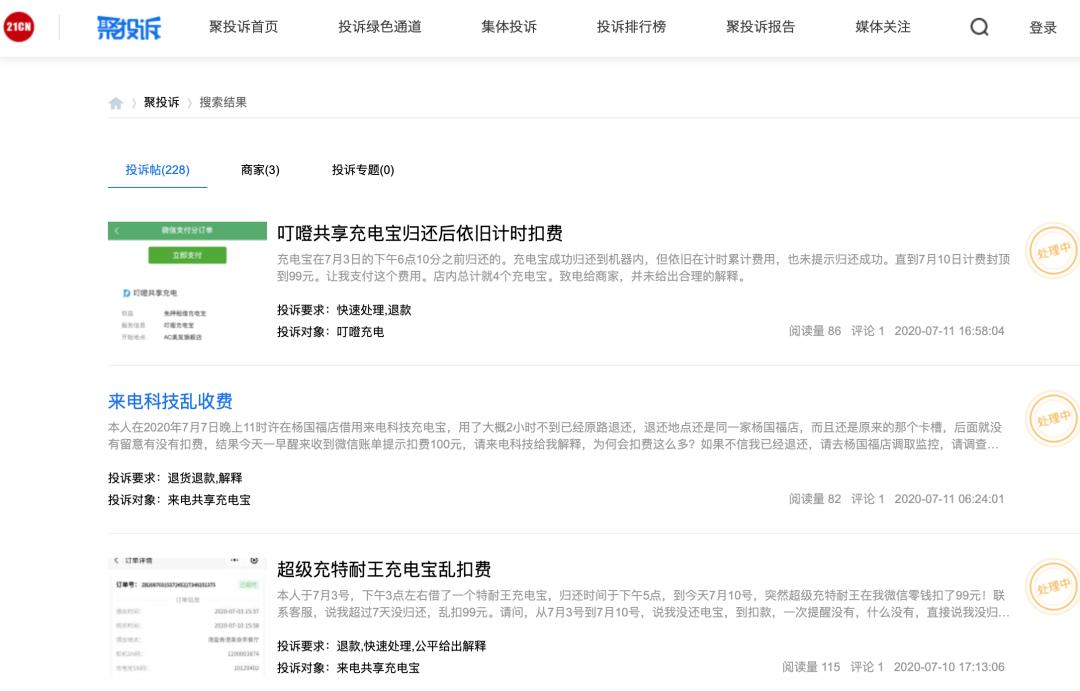Viewport: 1080px width, 691px height.
Task: Open 投诉排行榜 navigation item
Action: tap(631, 27)
